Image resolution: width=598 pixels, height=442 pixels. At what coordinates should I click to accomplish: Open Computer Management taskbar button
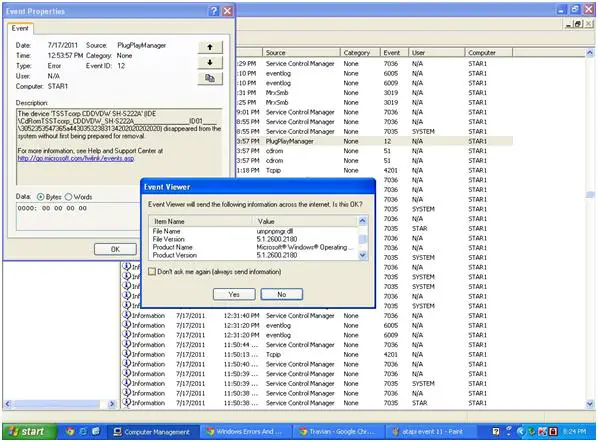click(x=153, y=432)
